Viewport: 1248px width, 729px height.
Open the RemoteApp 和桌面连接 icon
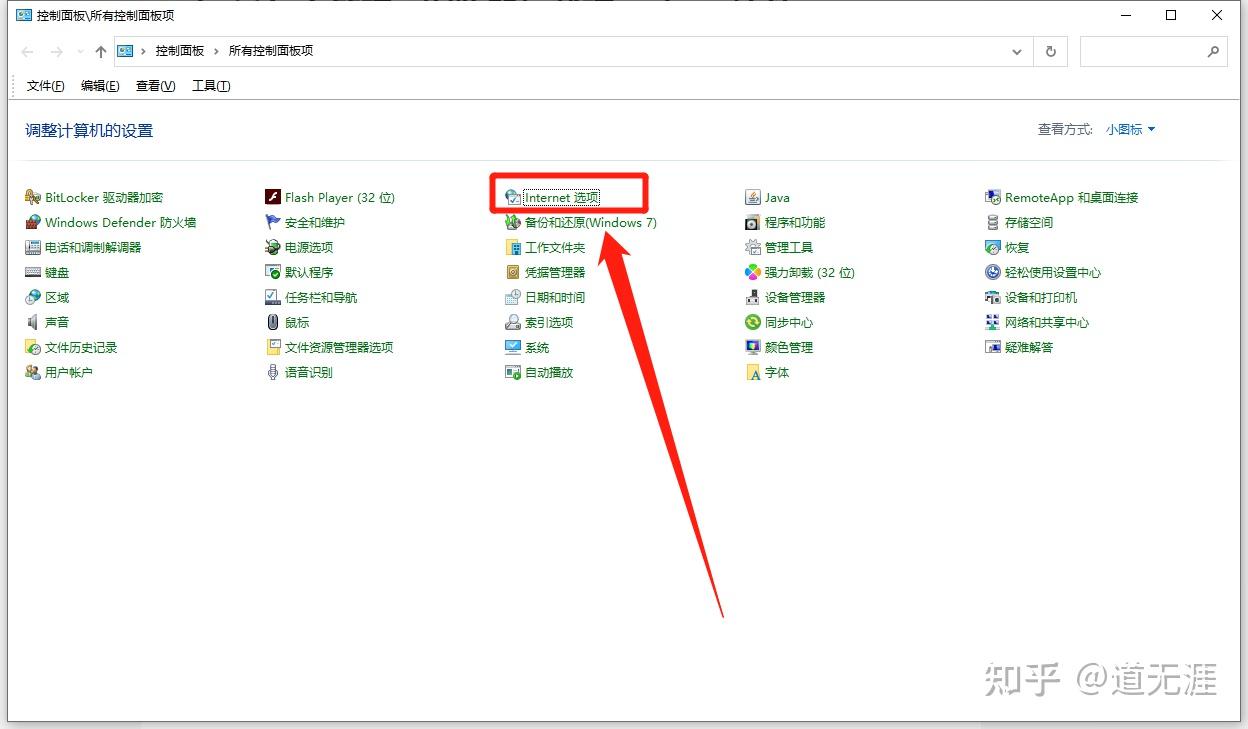point(993,198)
